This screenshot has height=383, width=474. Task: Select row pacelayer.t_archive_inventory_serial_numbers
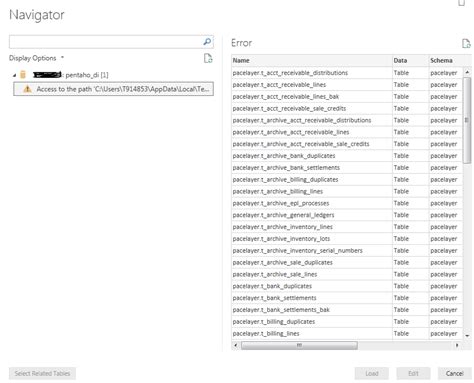pyautogui.click(x=347, y=251)
